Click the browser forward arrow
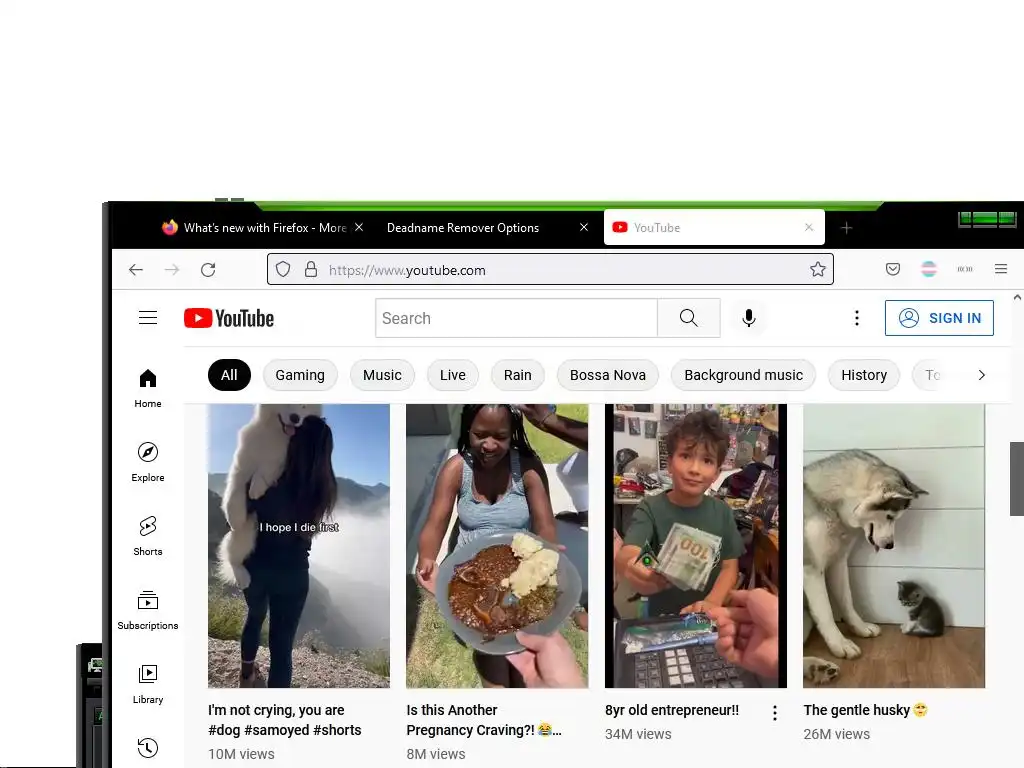Viewport: 1024px width, 768px height. tap(172, 270)
